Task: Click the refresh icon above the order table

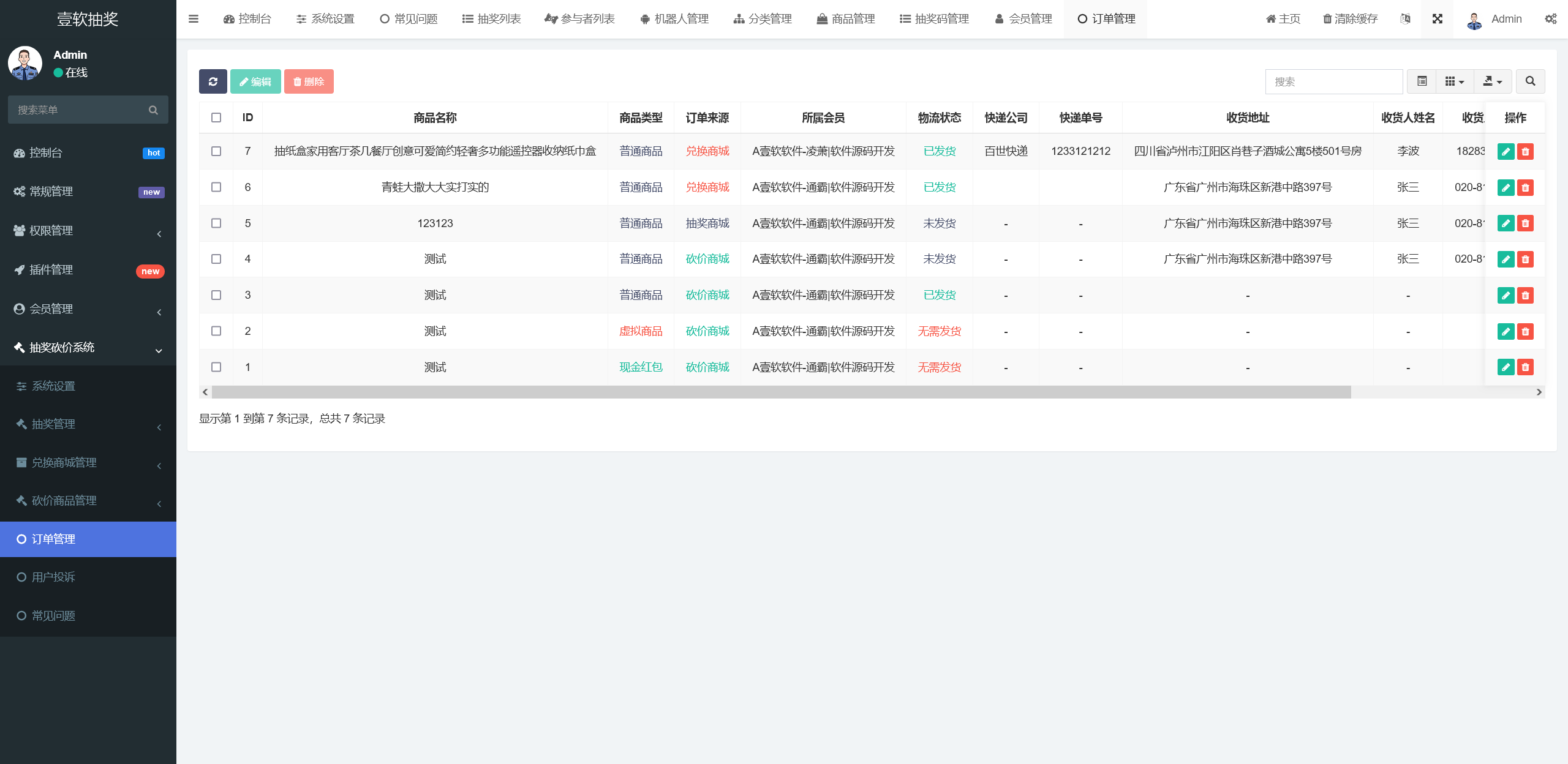Action: coord(213,81)
